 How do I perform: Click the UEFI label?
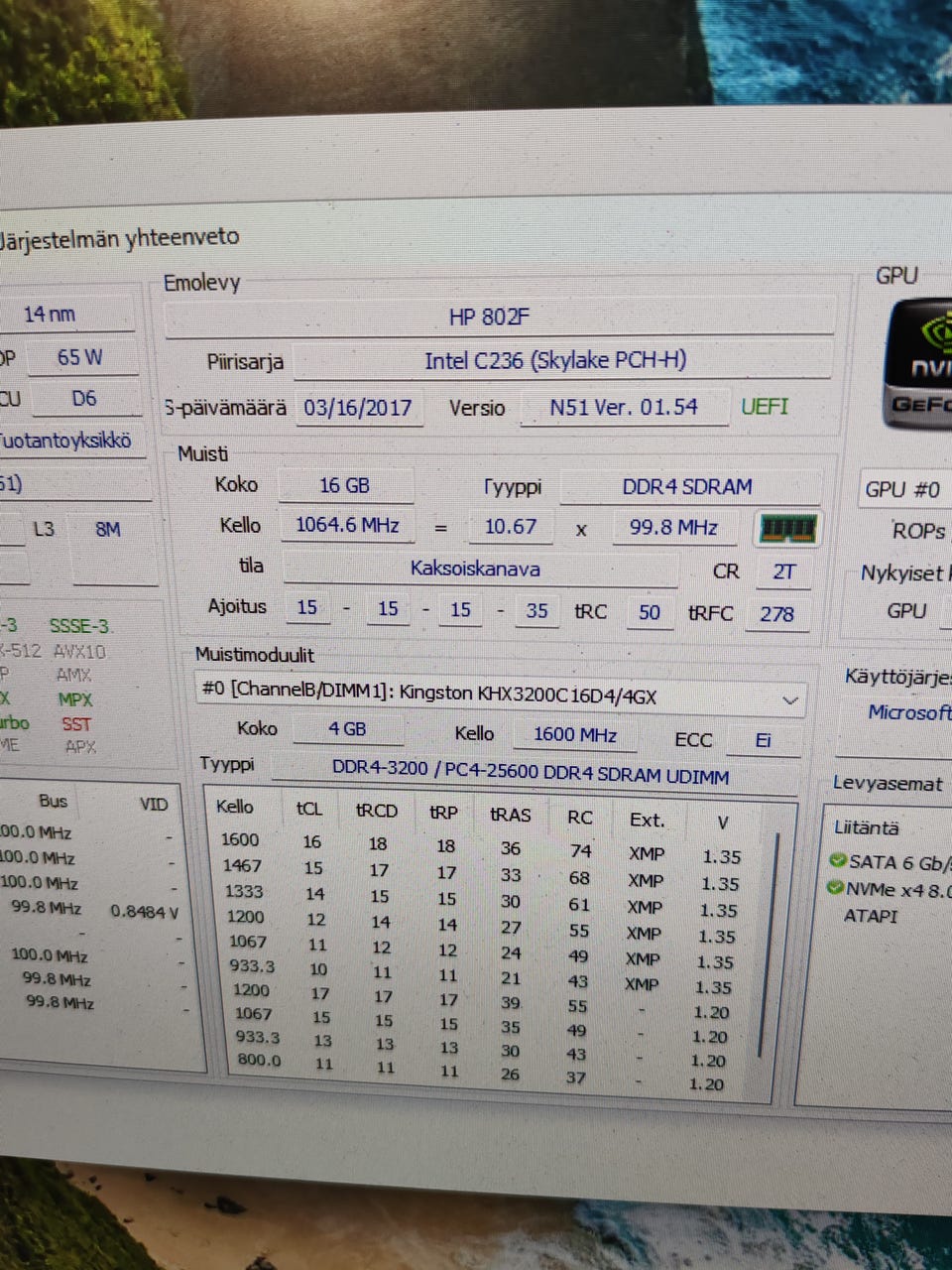pos(765,406)
